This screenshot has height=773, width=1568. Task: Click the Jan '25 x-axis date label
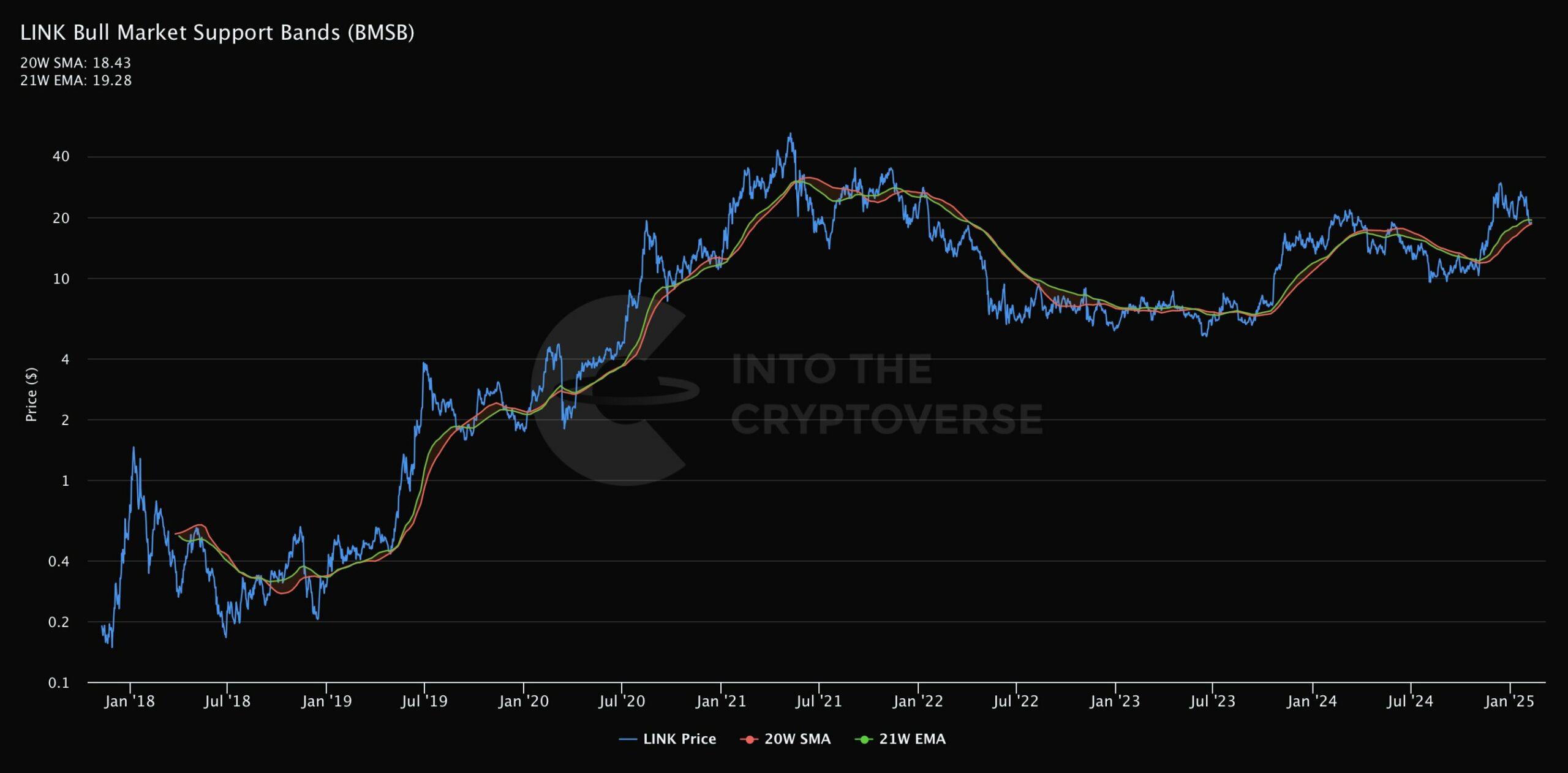[1509, 701]
